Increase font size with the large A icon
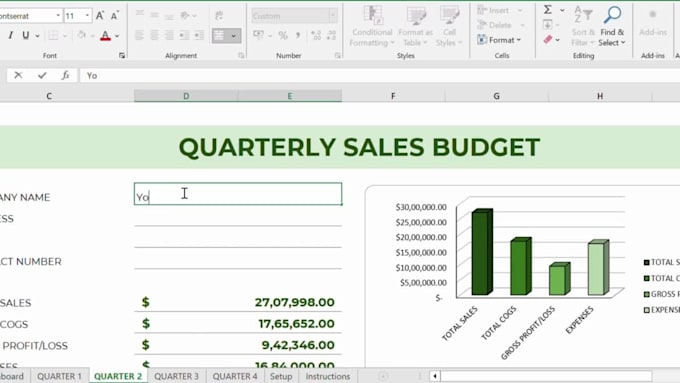Screen dimensions: 680x383 point(100,16)
